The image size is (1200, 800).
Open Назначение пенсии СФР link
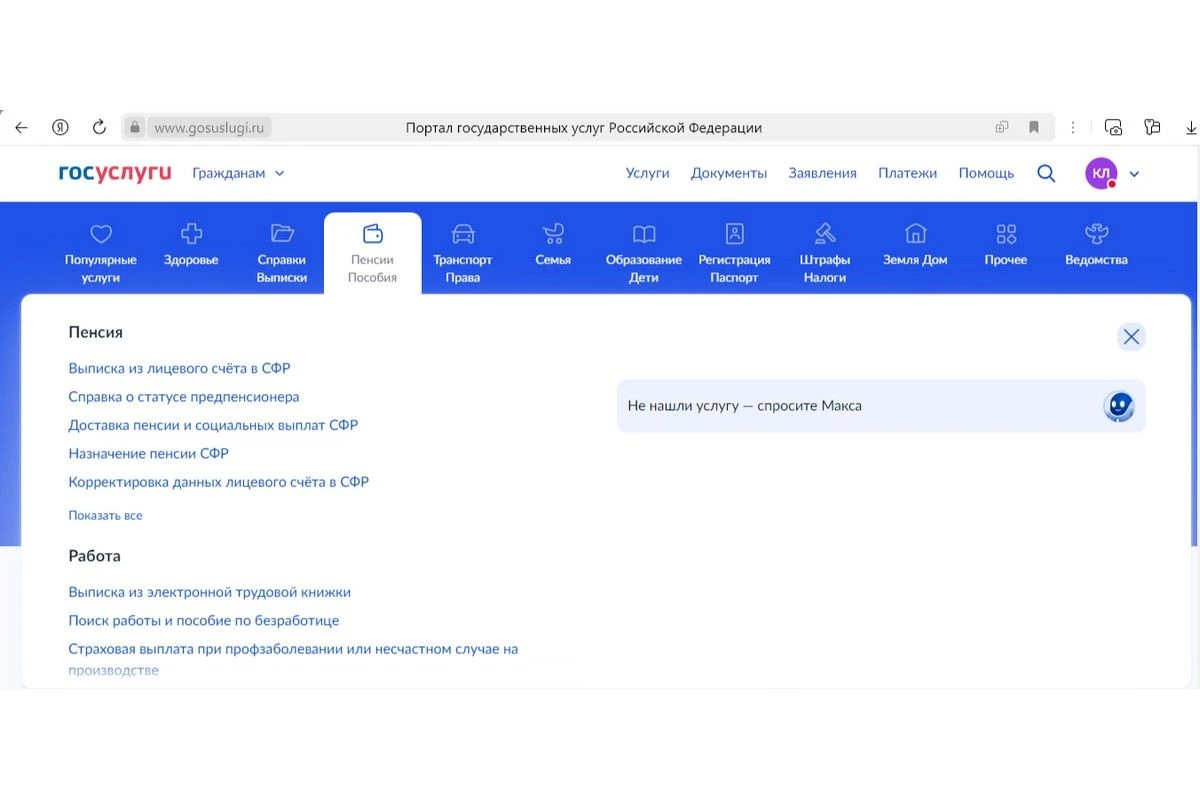pyautogui.click(x=148, y=454)
